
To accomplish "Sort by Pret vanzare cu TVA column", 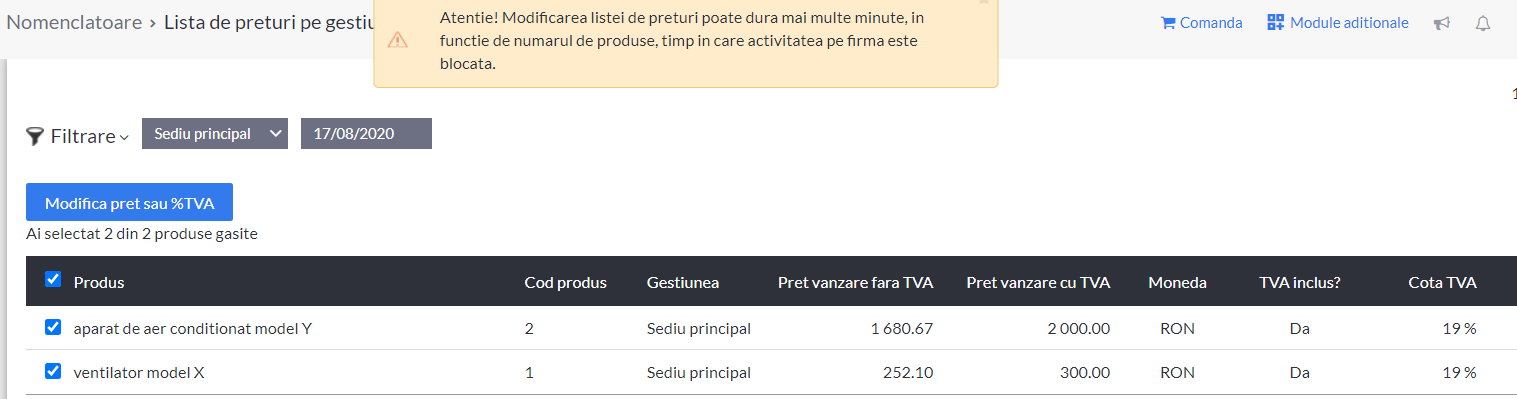I will [x=1038, y=282].
